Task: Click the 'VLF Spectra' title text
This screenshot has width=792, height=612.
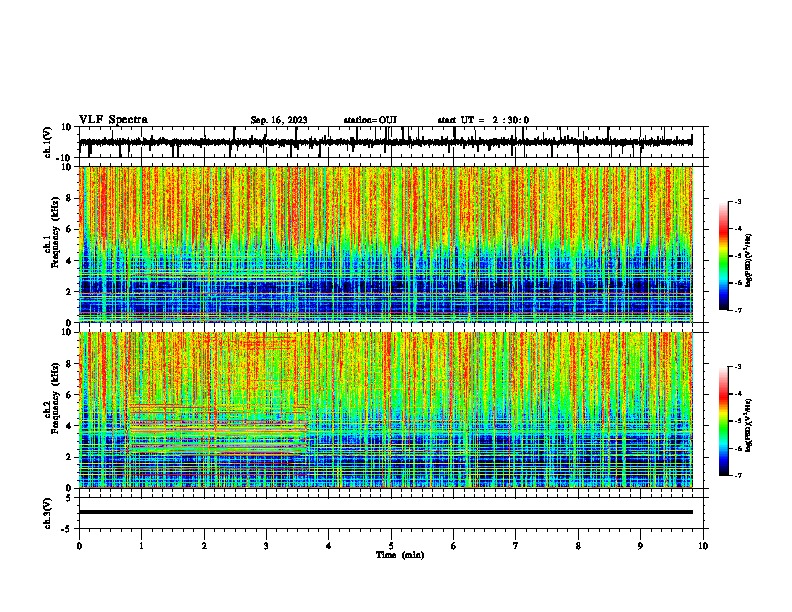Action: point(113,120)
